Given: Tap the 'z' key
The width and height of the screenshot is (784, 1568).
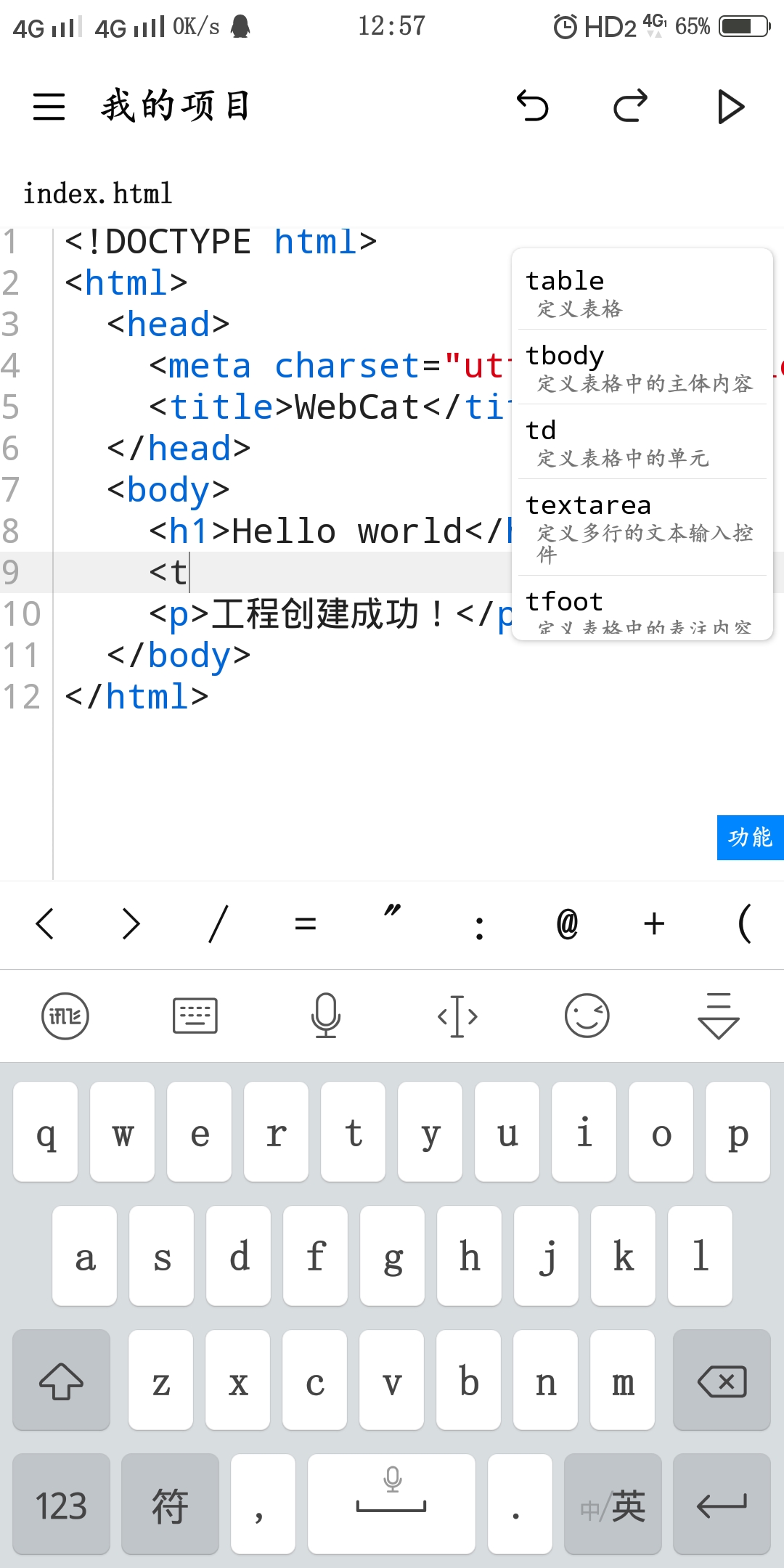Looking at the screenshot, I should pyautogui.click(x=161, y=1380).
